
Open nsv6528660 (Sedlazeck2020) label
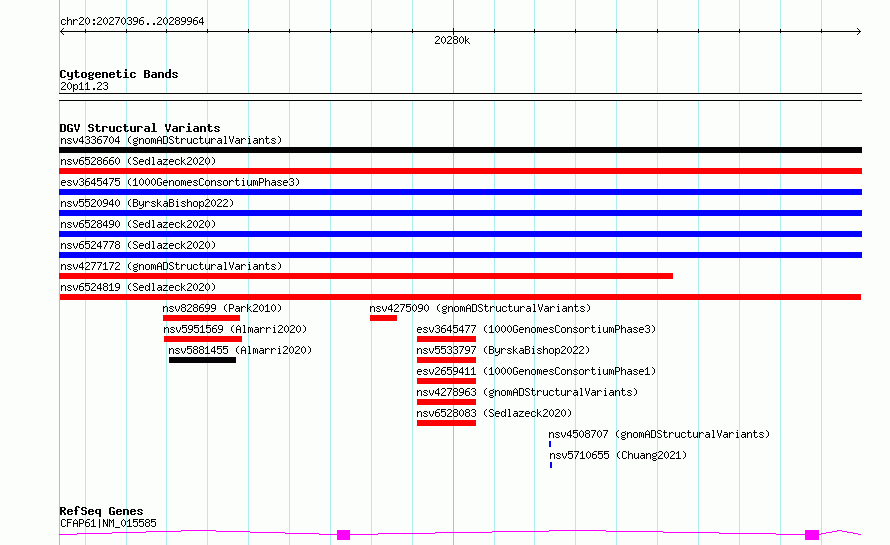[x=138, y=161]
